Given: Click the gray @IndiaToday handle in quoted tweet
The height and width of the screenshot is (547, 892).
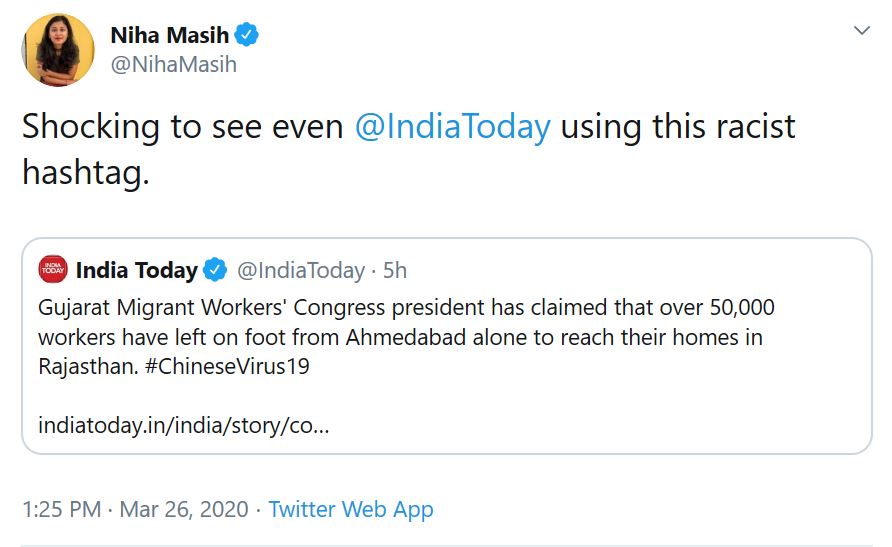Looking at the screenshot, I should 300,270.
